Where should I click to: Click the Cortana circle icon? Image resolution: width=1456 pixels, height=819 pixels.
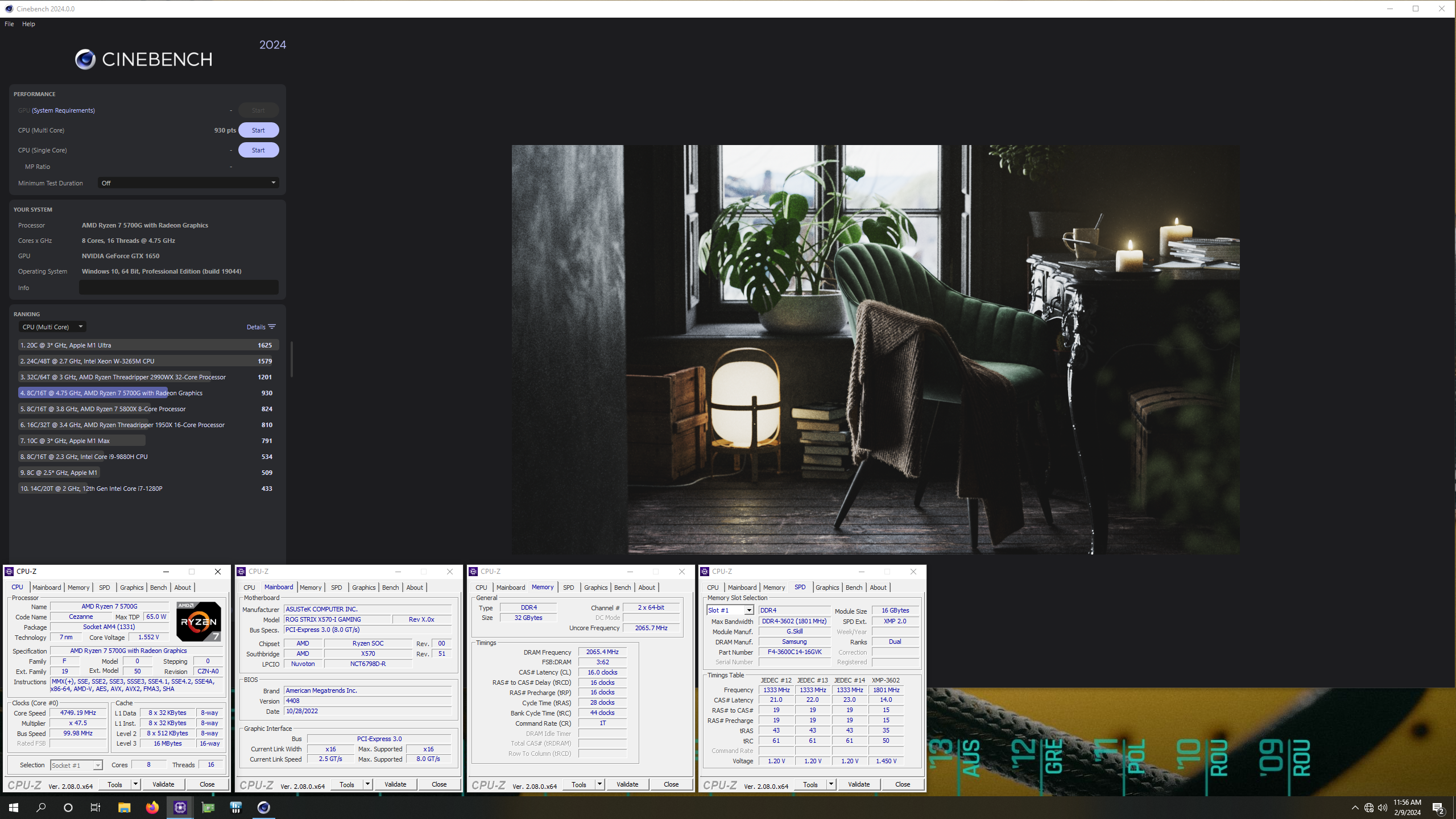[x=68, y=808]
